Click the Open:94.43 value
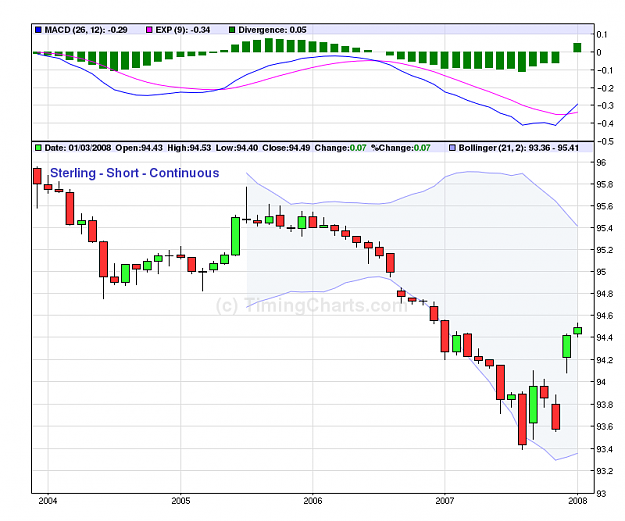The width and height of the screenshot is (625, 521). [139, 148]
